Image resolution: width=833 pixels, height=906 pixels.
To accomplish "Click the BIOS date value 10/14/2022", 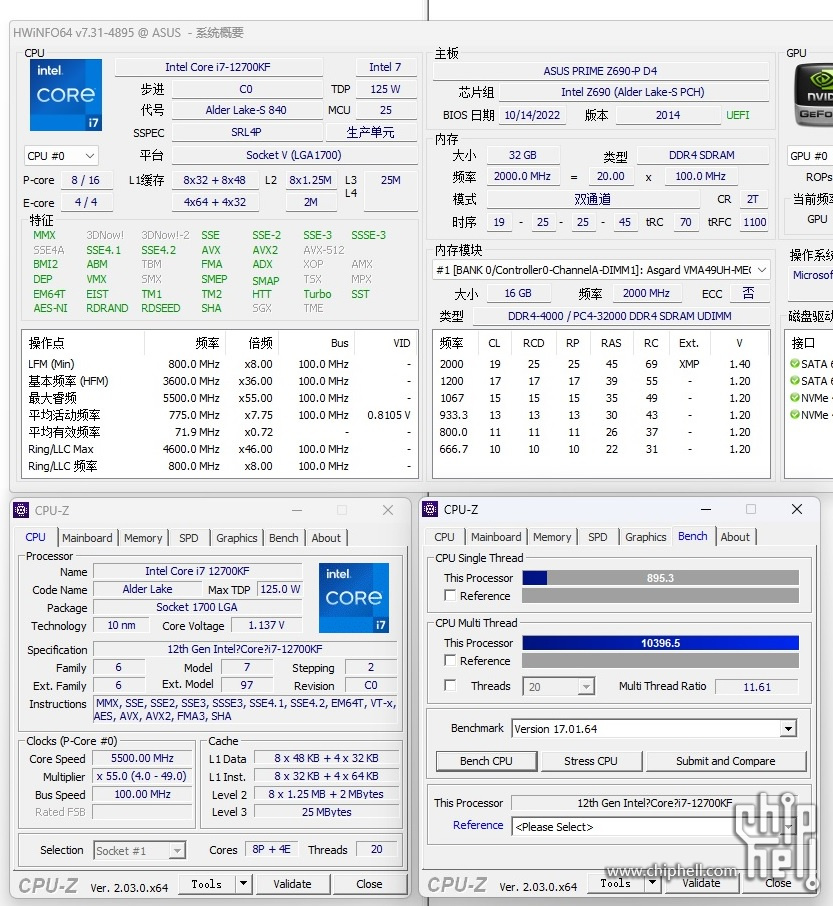I will (532, 115).
